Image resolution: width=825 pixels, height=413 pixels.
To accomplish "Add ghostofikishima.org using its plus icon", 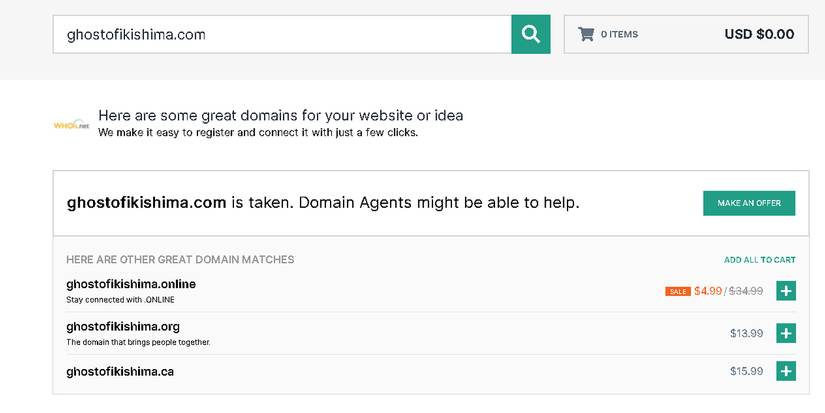I will click(786, 333).
